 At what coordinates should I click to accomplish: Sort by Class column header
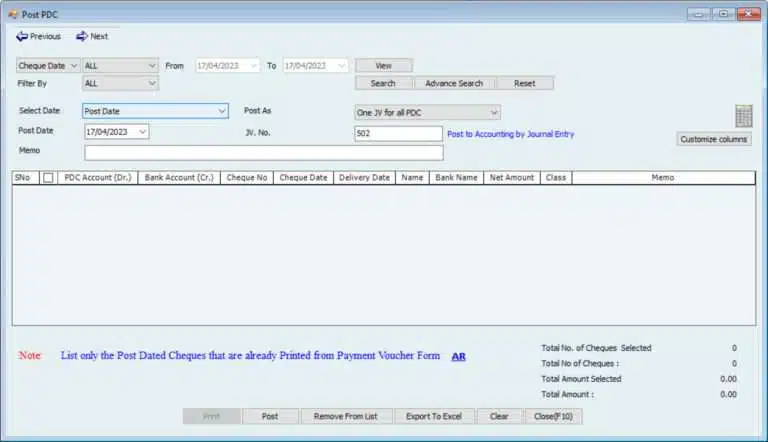coord(556,178)
